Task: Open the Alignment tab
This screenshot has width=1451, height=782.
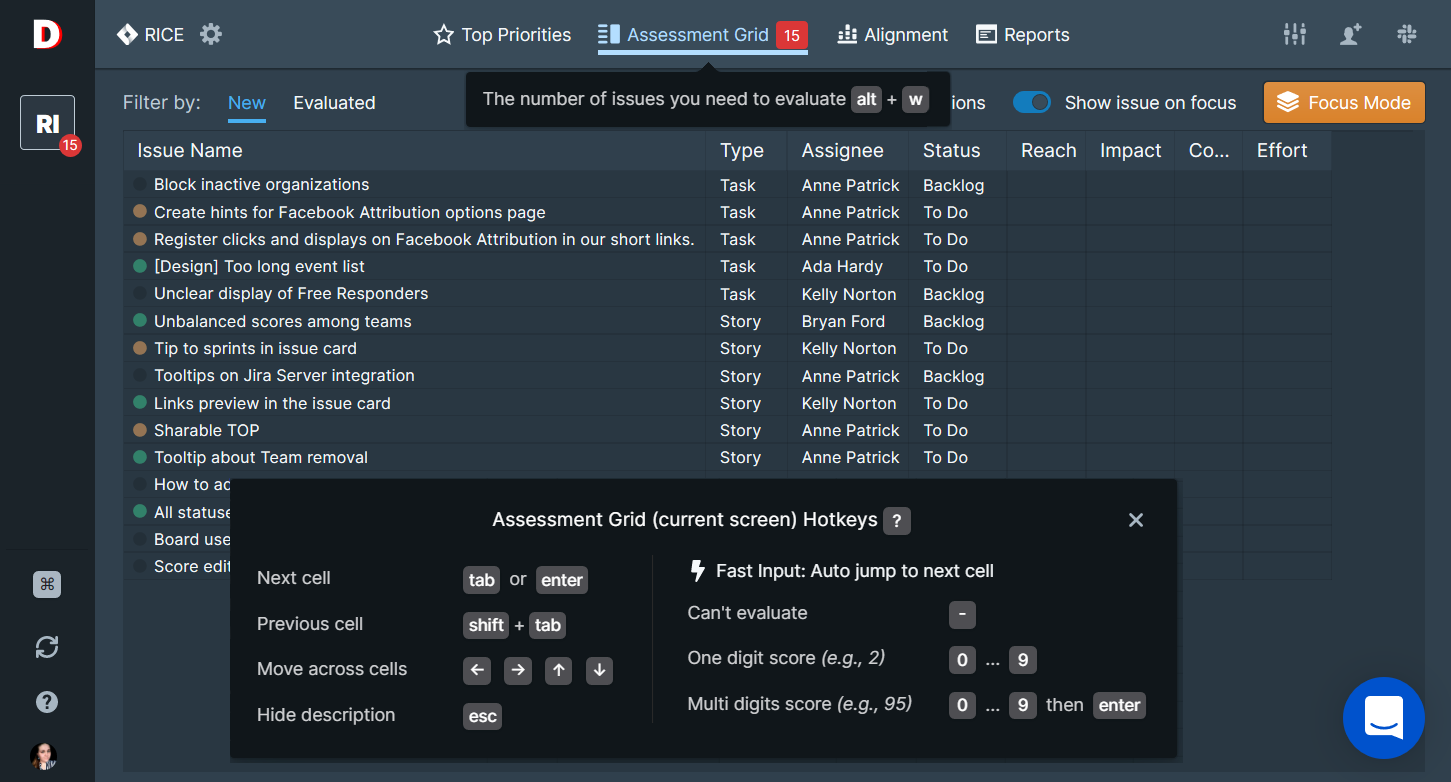Action: (892, 35)
